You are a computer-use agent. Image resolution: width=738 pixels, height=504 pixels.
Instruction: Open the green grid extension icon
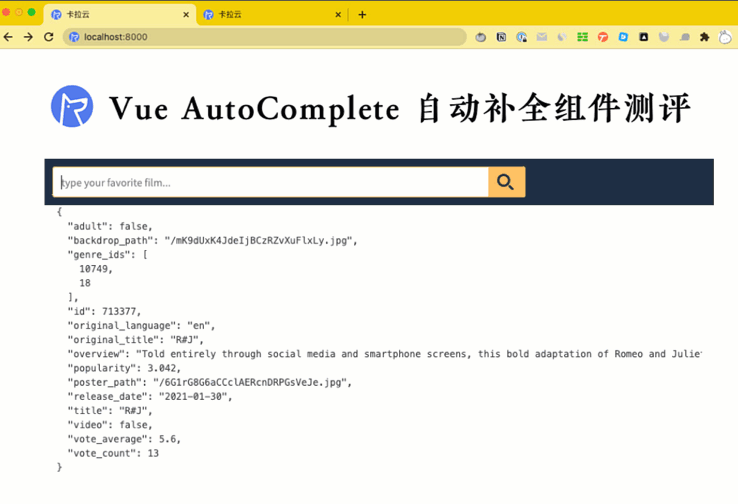pos(583,37)
